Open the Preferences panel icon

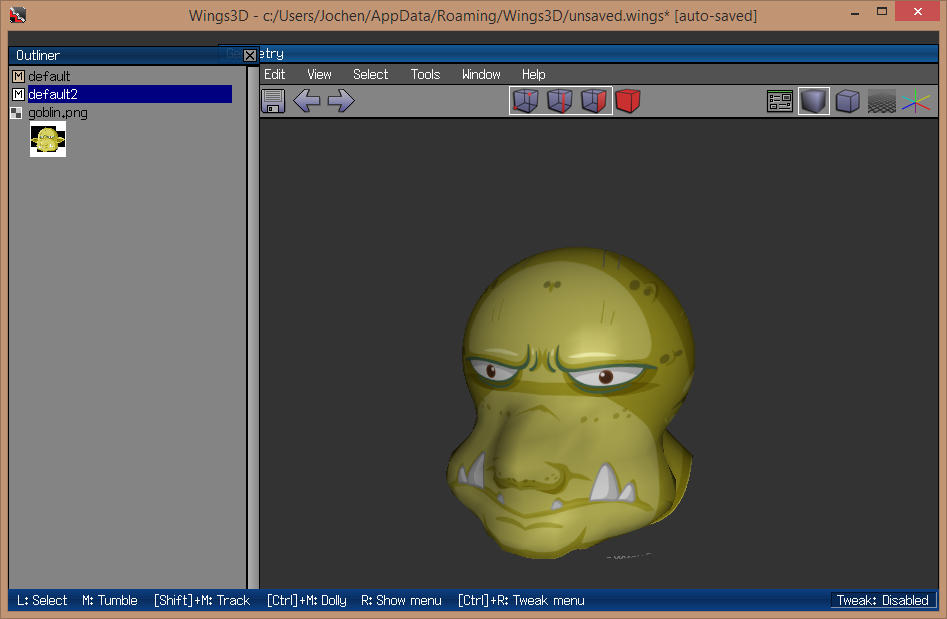[780, 101]
